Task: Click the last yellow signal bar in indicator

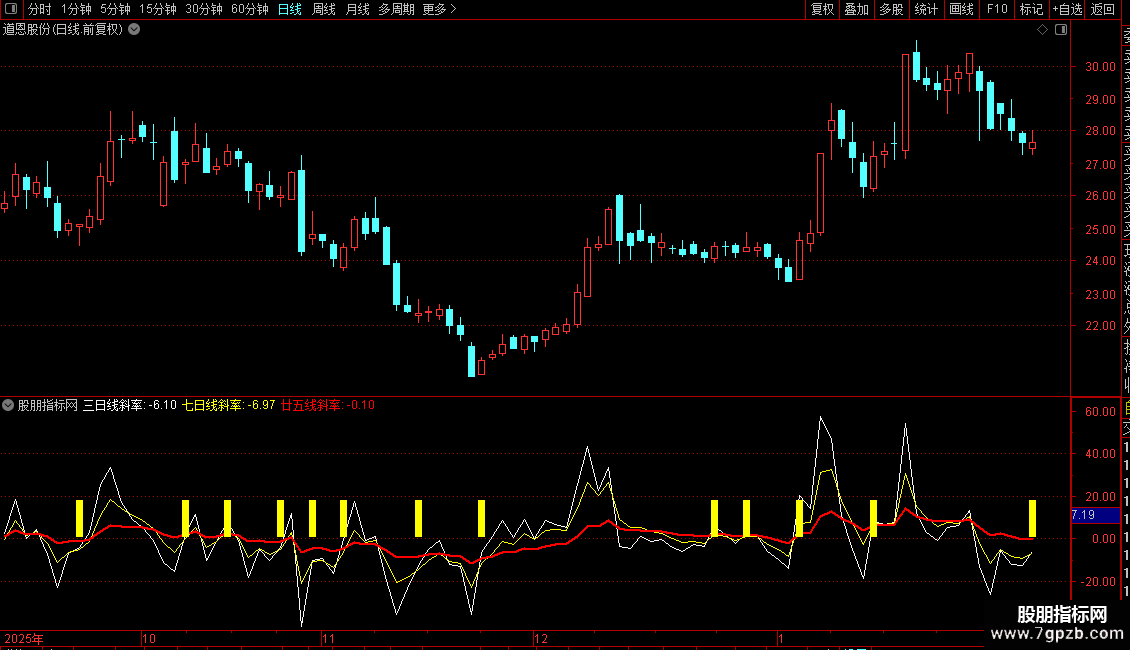Action: pyautogui.click(x=1032, y=518)
